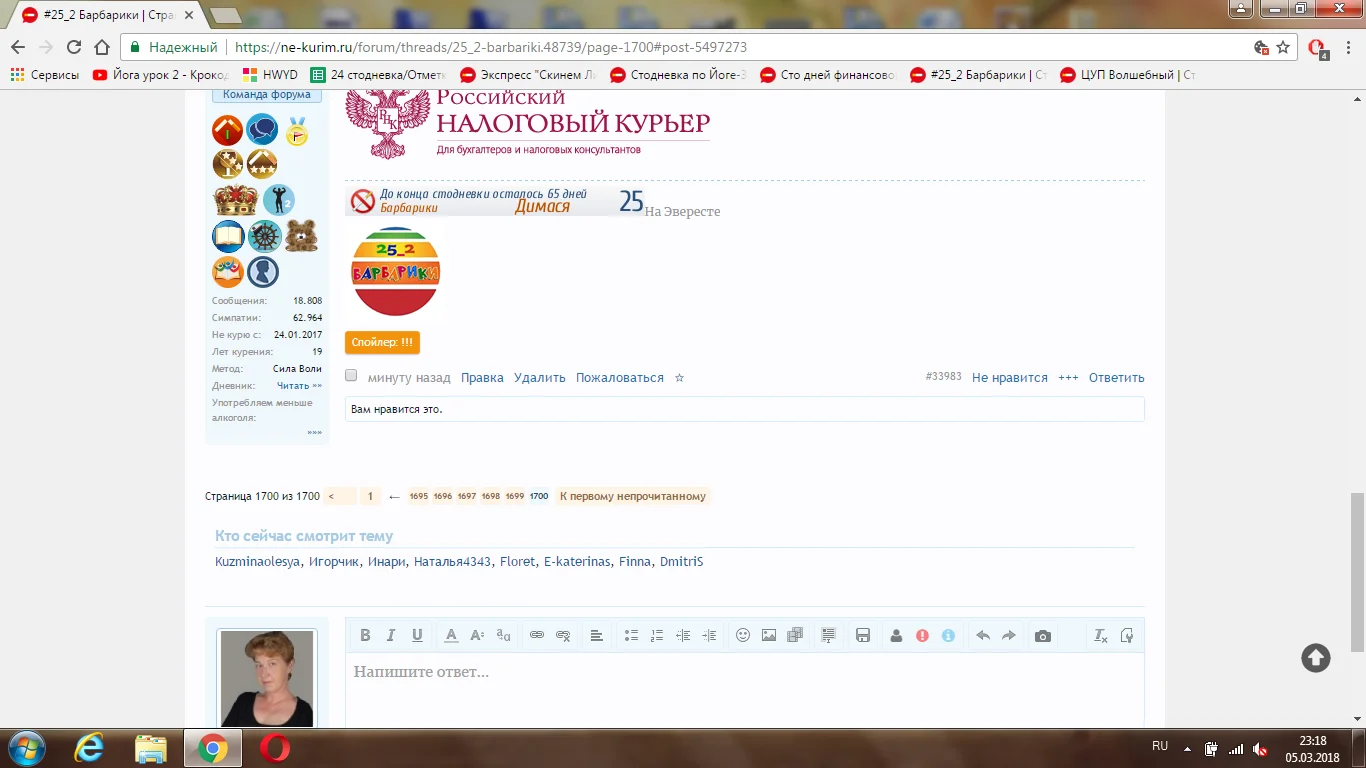Image resolution: width=1366 pixels, height=768 pixels.
Task: Open the 'ЦУП Волшебный' bookmark
Action: click(x=1128, y=75)
